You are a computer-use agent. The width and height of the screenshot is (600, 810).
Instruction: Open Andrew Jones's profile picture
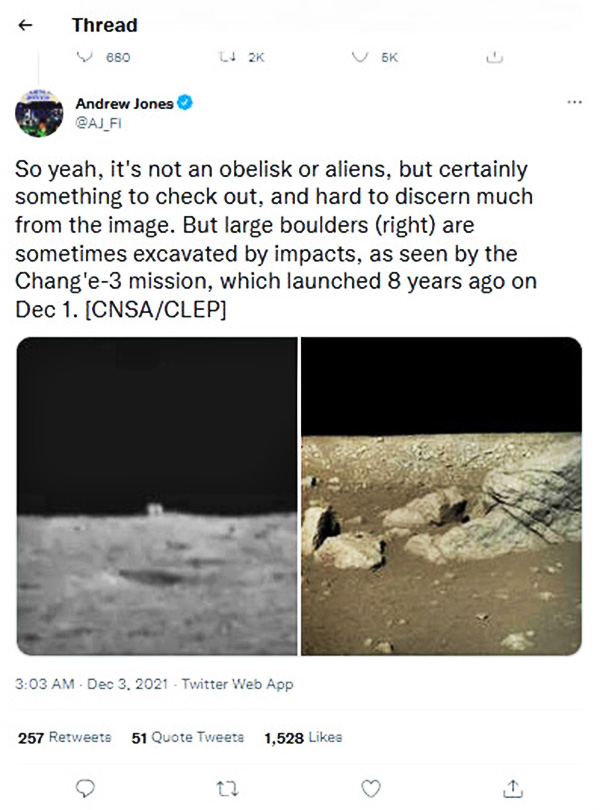(39, 112)
